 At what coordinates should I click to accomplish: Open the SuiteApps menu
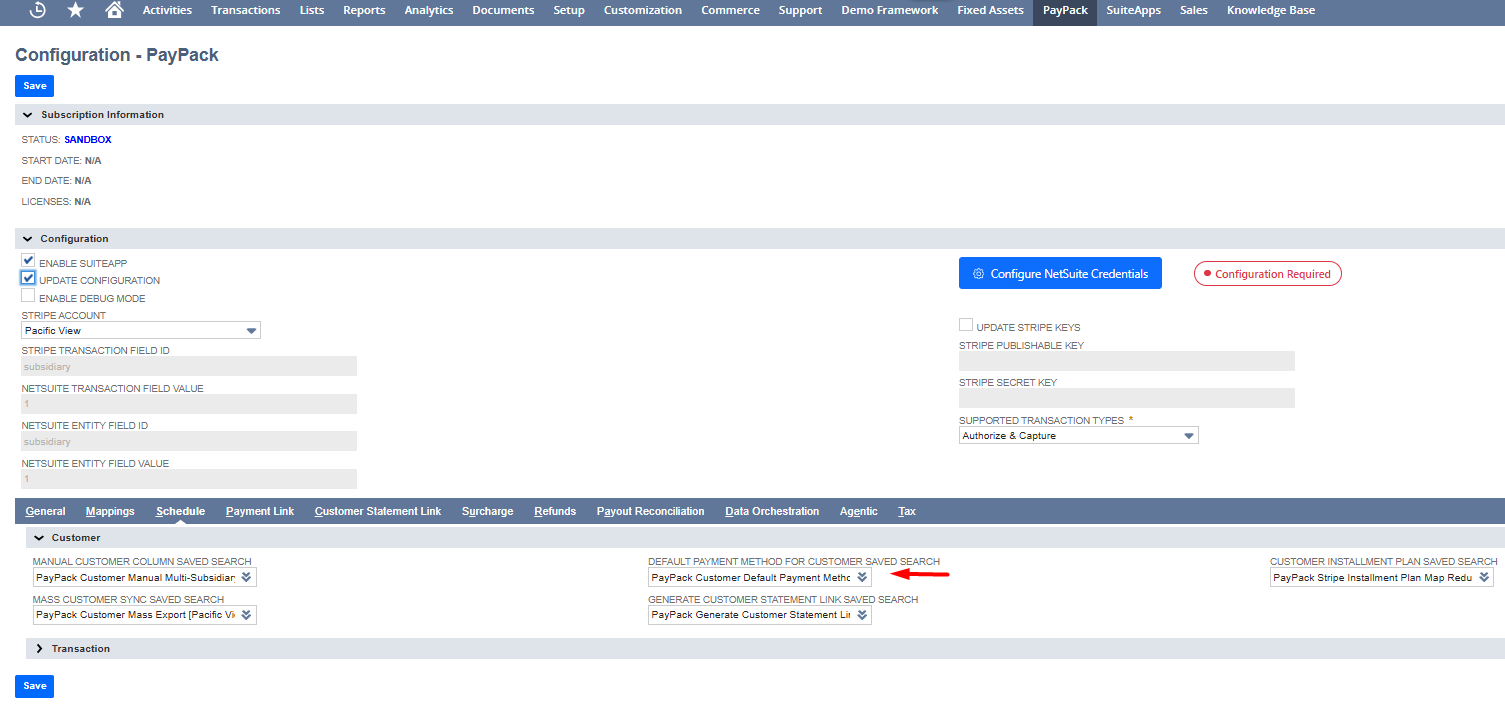[1133, 10]
